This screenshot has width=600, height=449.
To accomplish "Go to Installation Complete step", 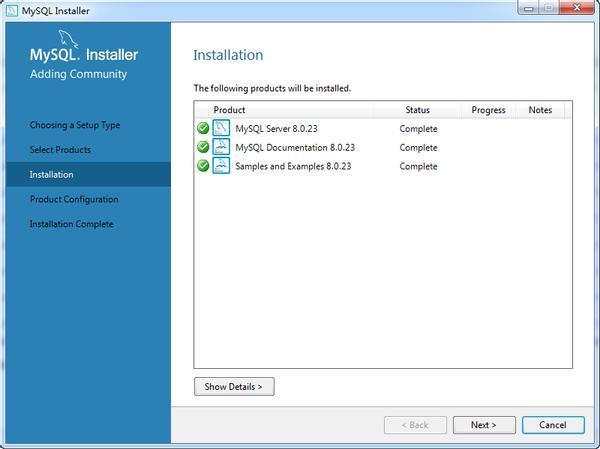I will (x=72, y=224).
